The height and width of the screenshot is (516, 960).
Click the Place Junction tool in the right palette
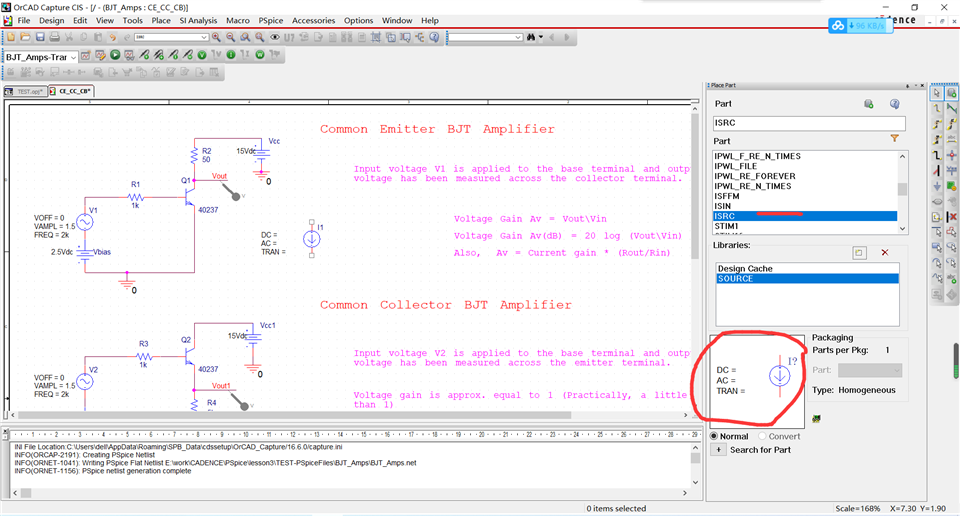tap(951, 155)
